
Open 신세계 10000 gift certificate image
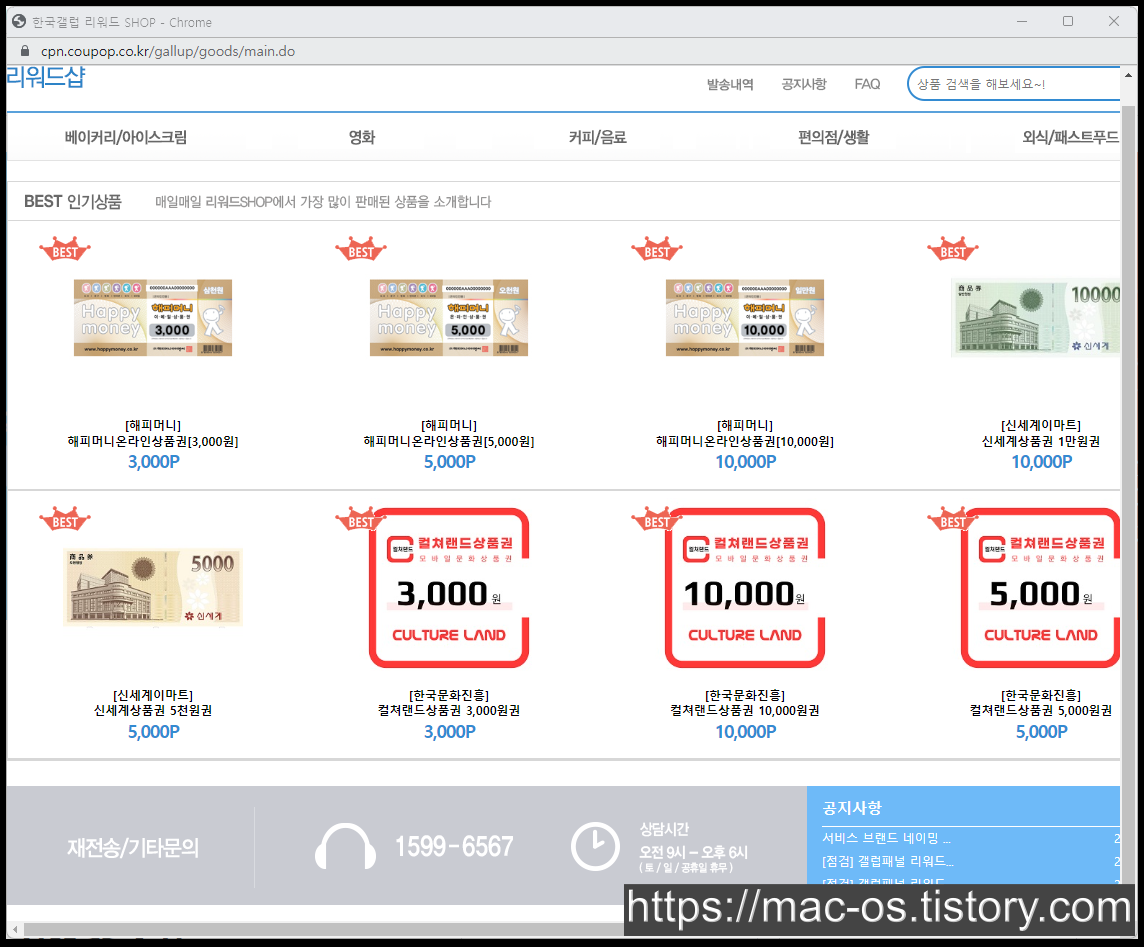pyautogui.click(x=1036, y=317)
